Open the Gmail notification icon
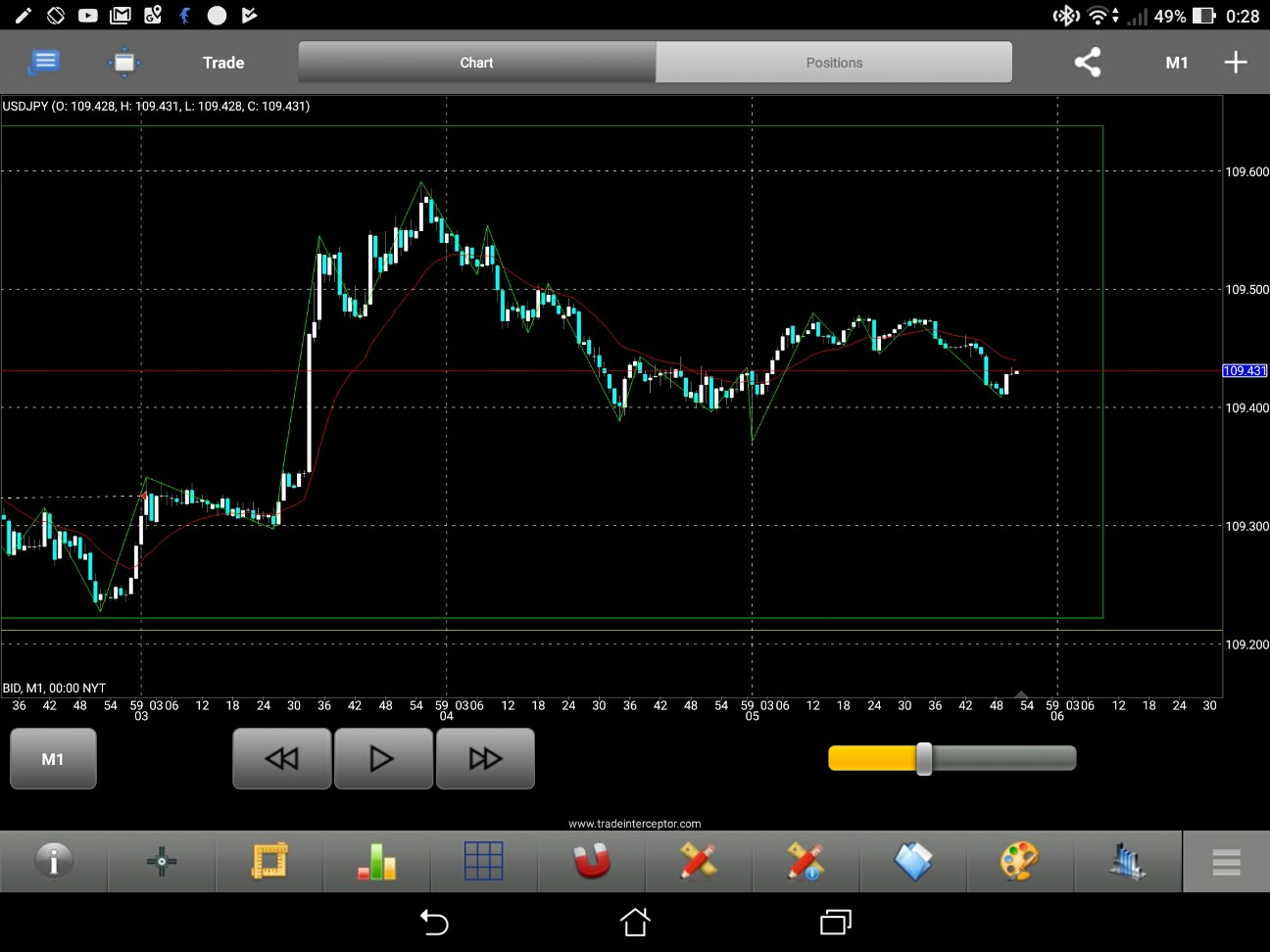Image resolution: width=1270 pixels, height=952 pixels. [120, 16]
